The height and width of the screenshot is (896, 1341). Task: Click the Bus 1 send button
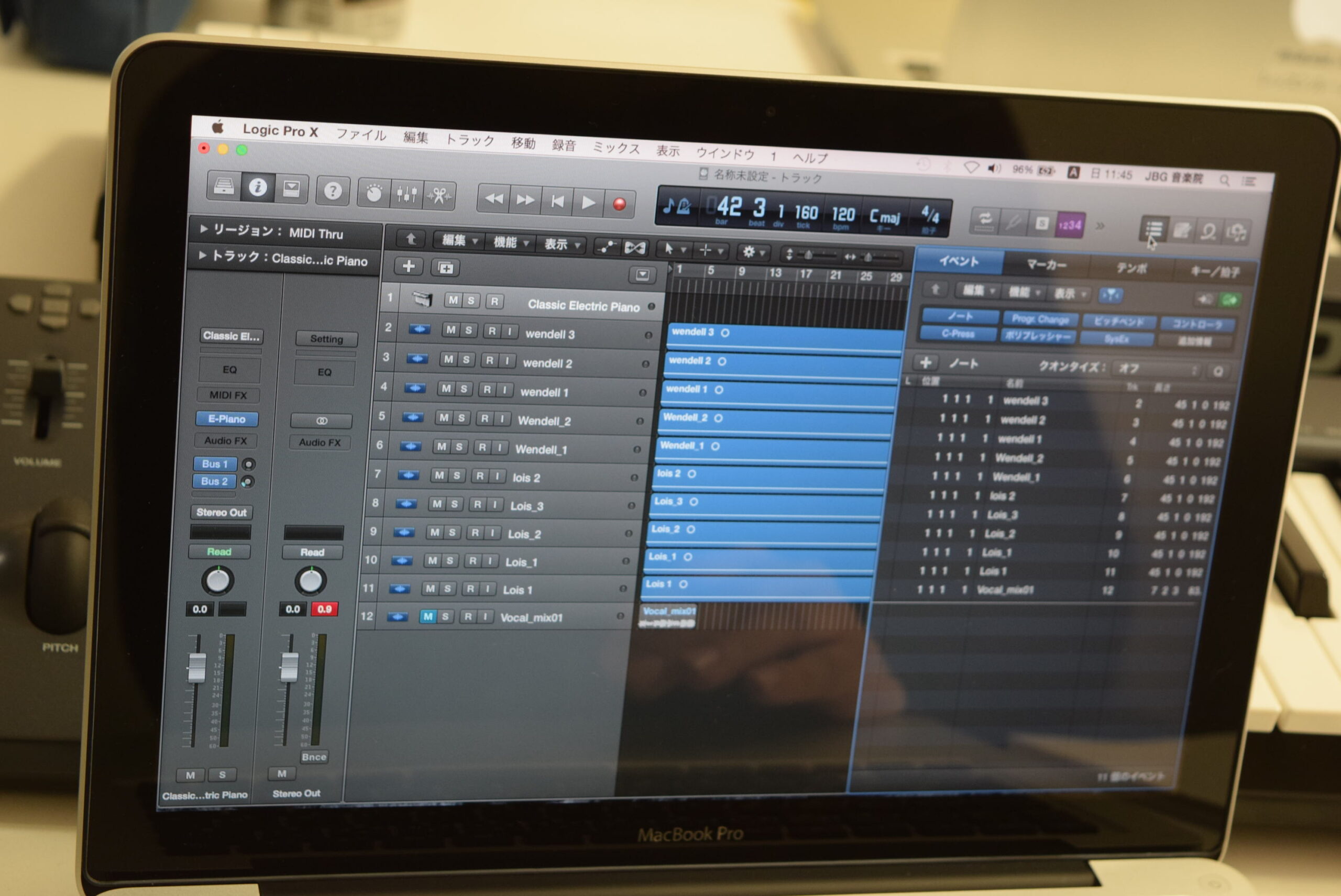(x=215, y=463)
